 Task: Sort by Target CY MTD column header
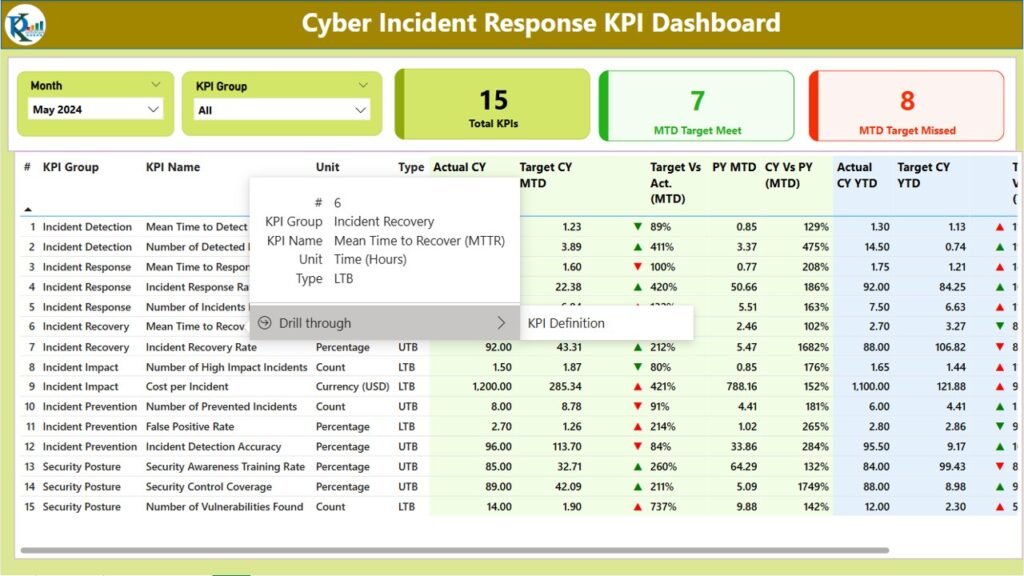(x=545, y=175)
